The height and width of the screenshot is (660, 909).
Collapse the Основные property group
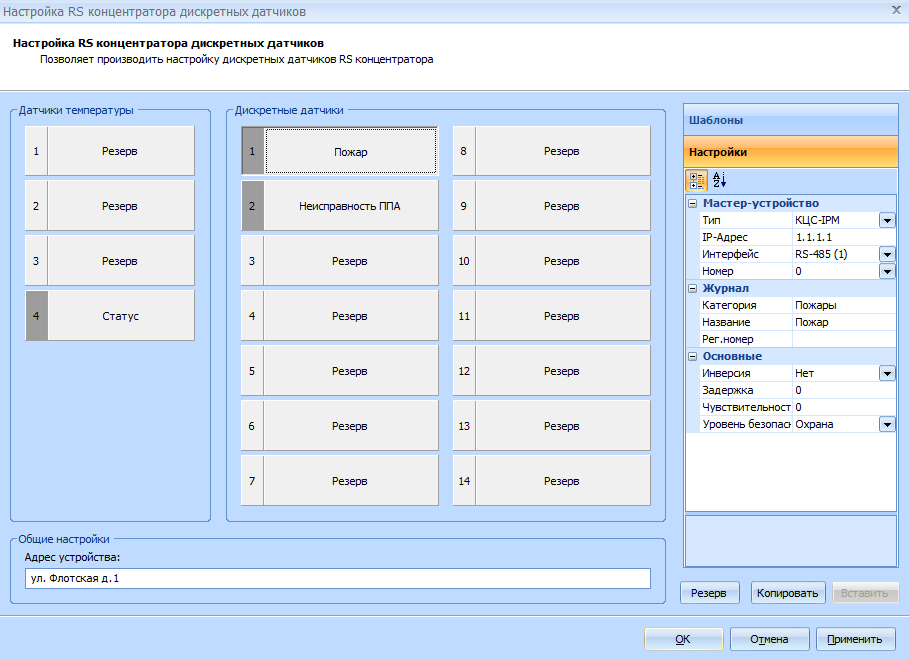tap(692, 357)
